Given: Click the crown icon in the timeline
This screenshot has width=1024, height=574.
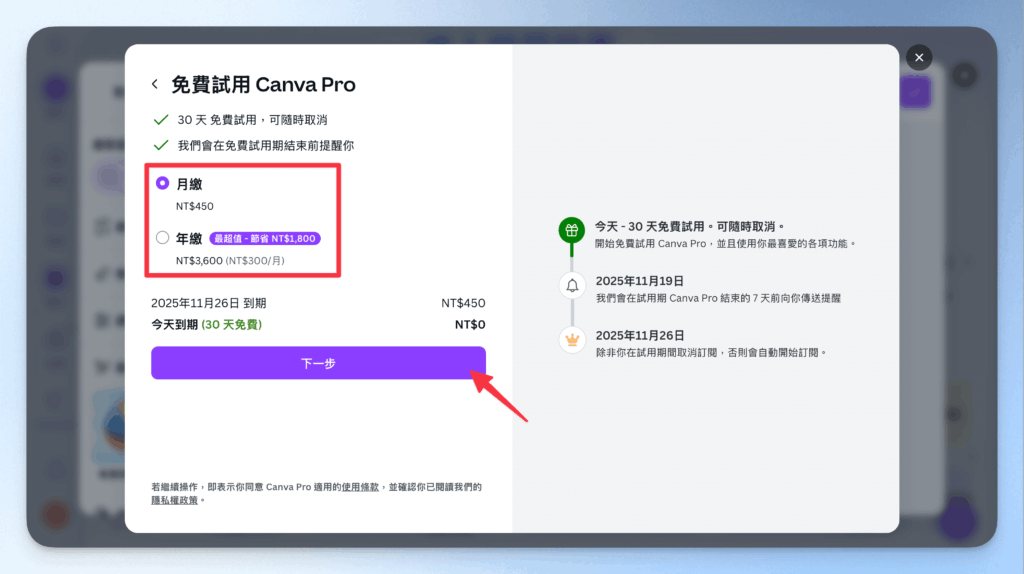Looking at the screenshot, I should [572, 340].
